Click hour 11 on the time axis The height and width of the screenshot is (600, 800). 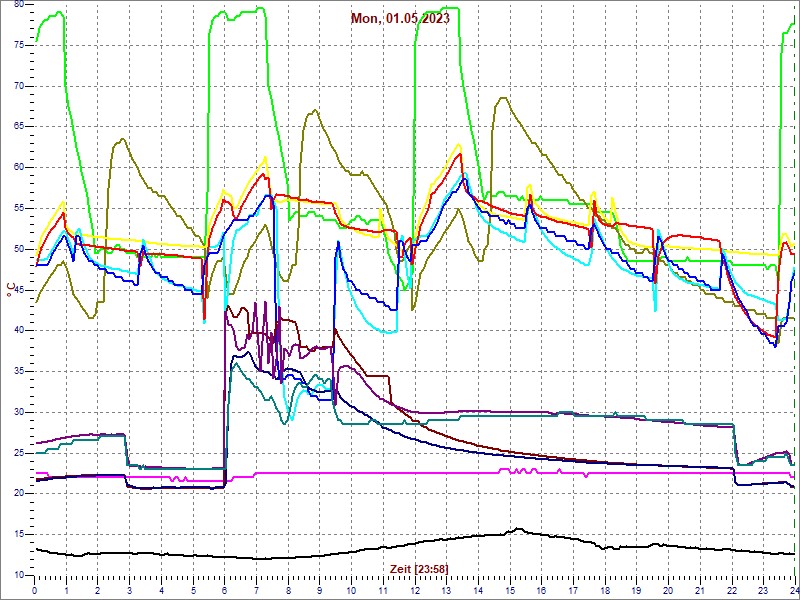(383, 589)
